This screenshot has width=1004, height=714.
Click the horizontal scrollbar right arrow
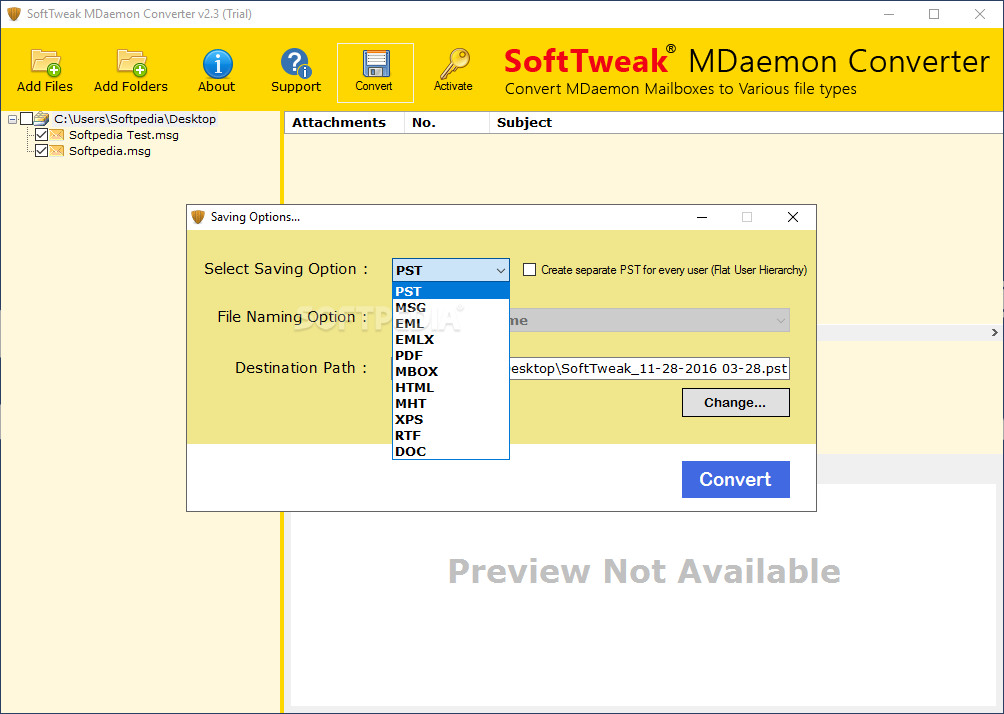click(x=994, y=332)
